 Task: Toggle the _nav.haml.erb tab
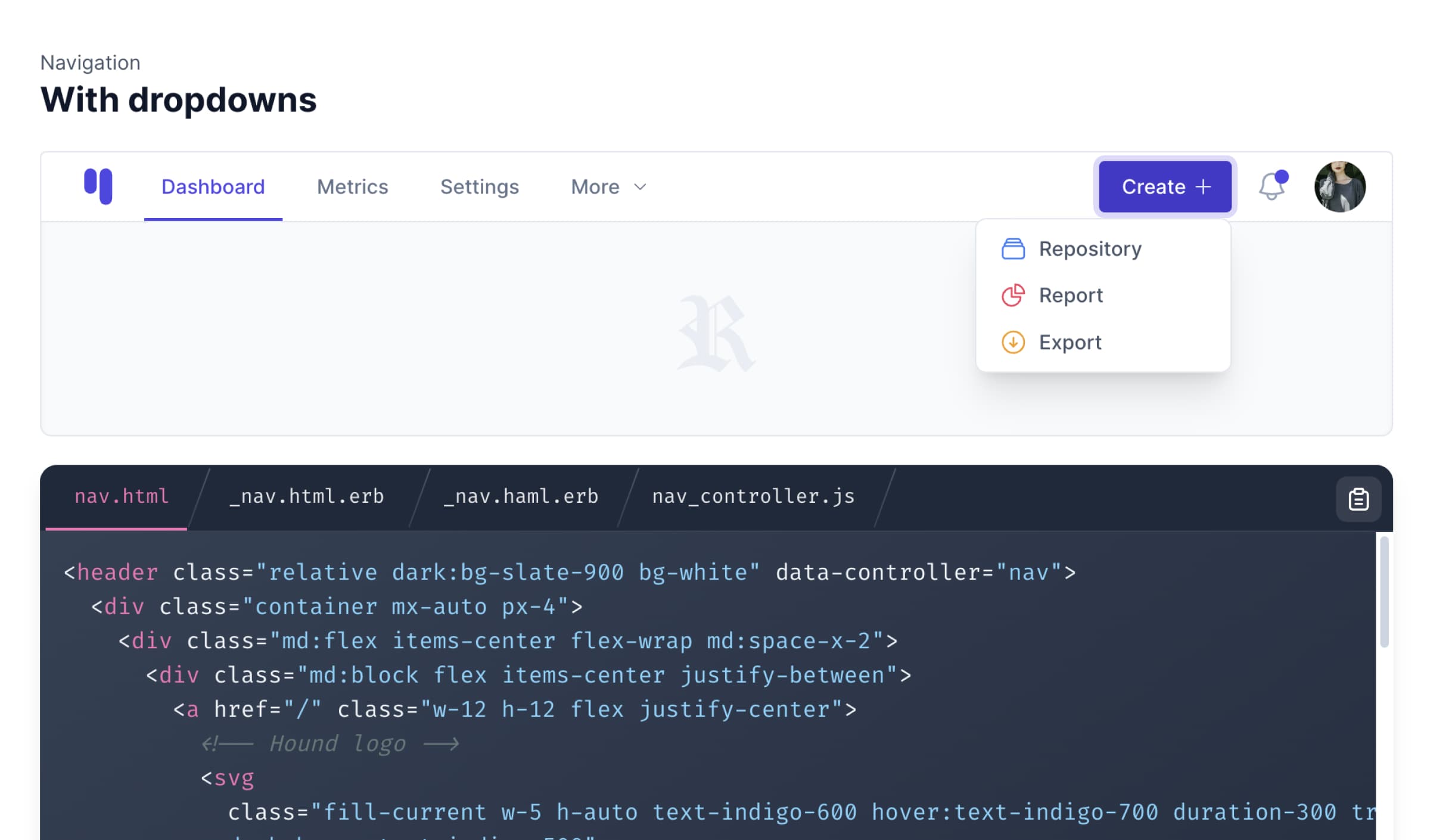click(521, 496)
